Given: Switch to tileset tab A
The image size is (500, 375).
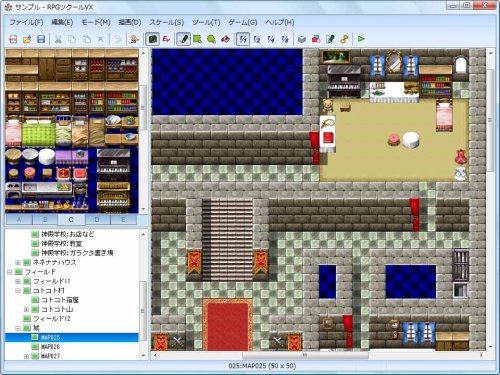Looking at the screenshot, I should click(19, 220).
